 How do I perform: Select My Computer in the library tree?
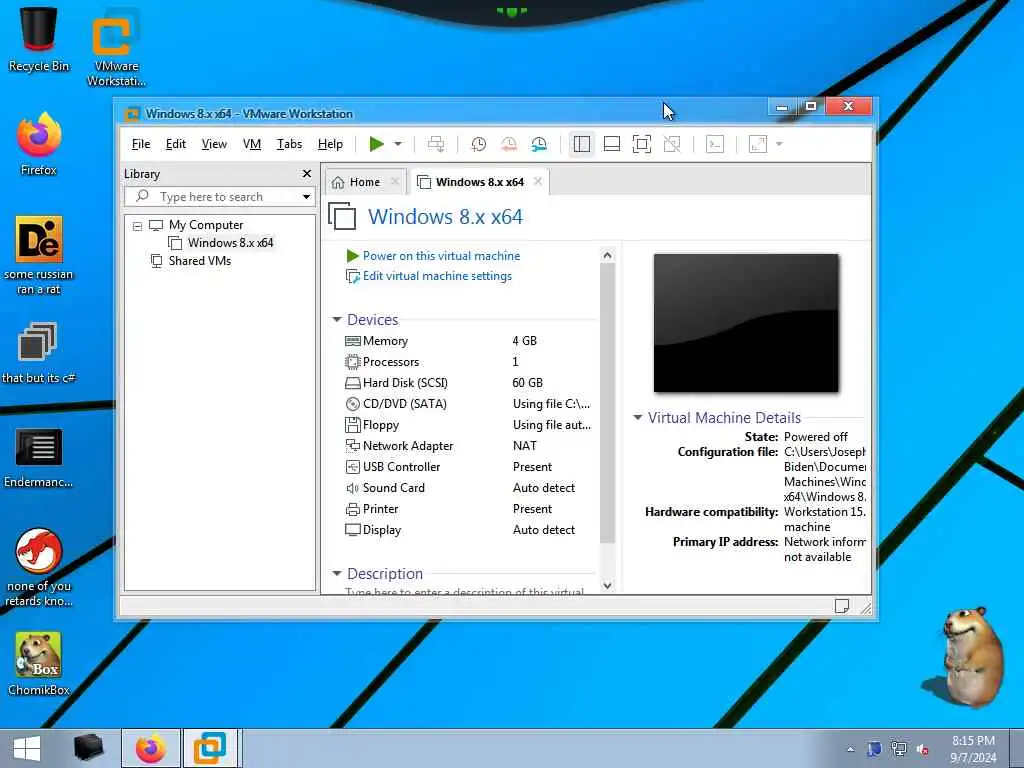(x=206, y=225)
